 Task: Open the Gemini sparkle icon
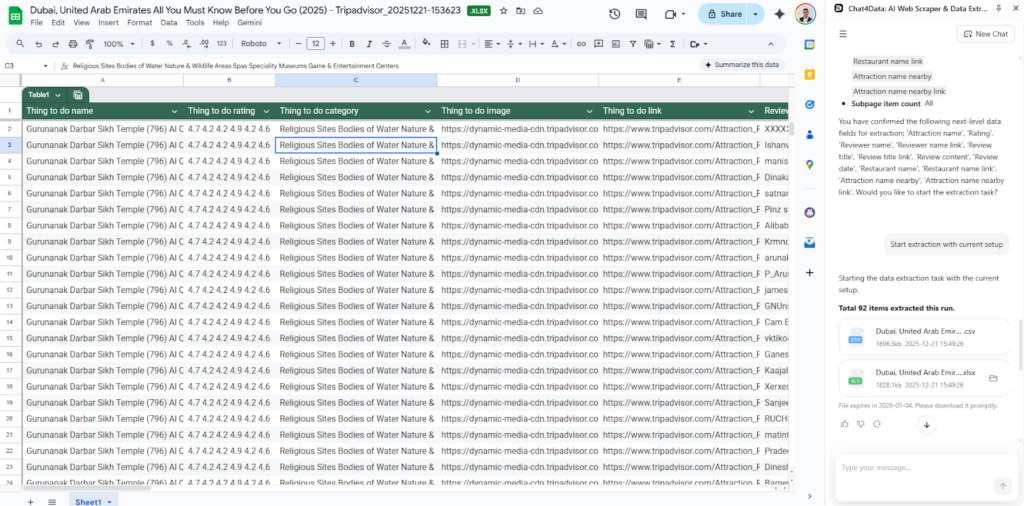(x=779, y=14)
